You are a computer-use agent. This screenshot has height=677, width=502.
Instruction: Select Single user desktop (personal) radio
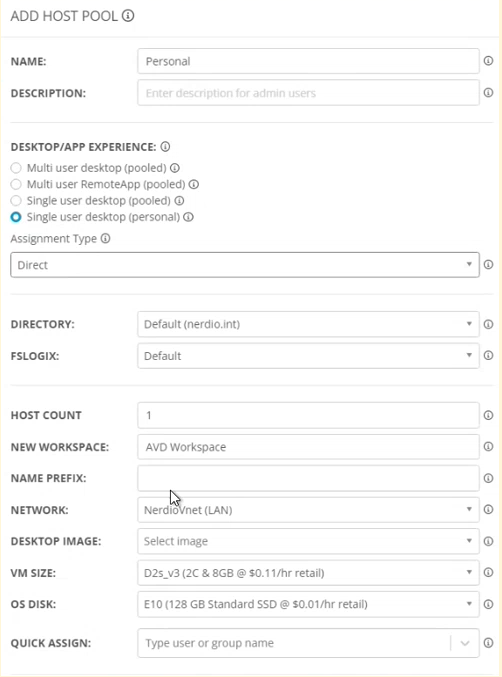[x=16, y=217]
